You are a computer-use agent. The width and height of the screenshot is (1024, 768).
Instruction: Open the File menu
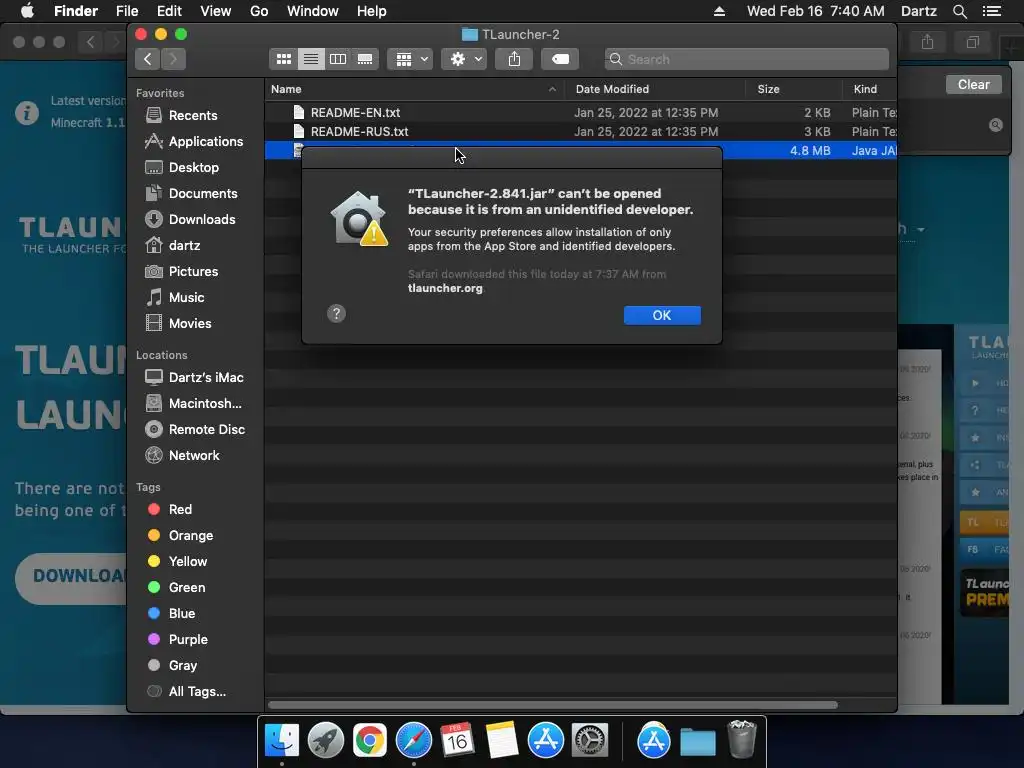coord(127,11)
